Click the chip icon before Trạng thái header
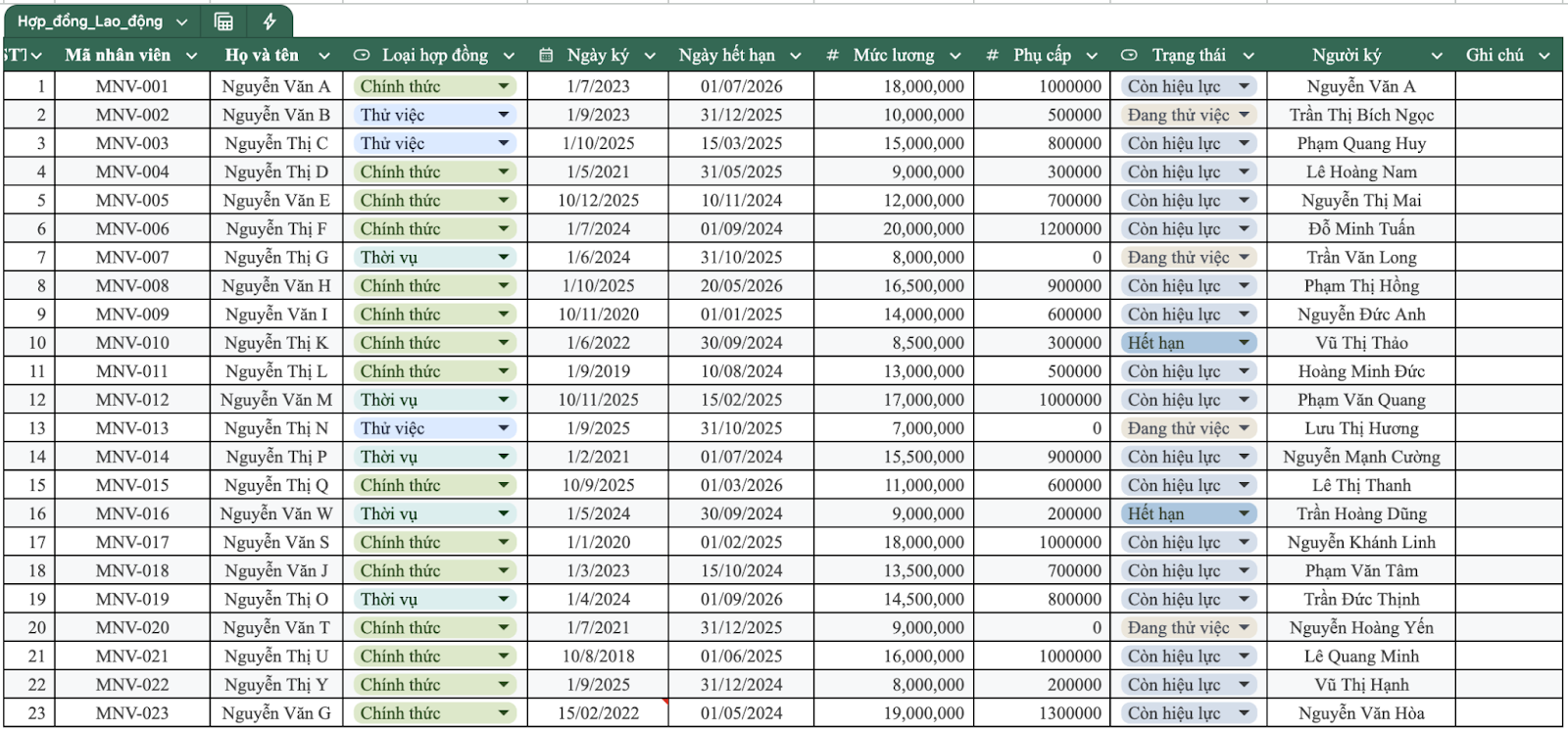 [1129, 56]
